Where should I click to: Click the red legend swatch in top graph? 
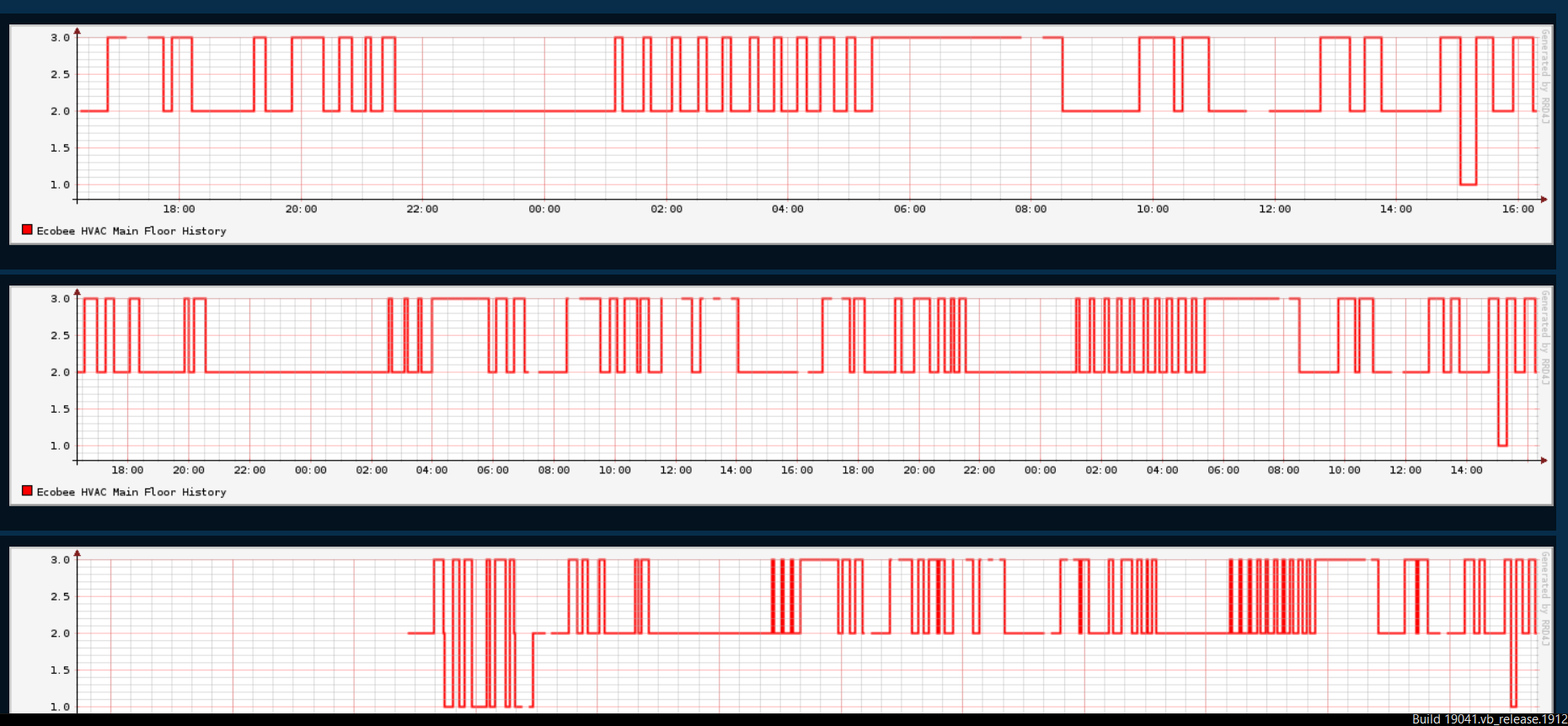(x=27, y=230)
